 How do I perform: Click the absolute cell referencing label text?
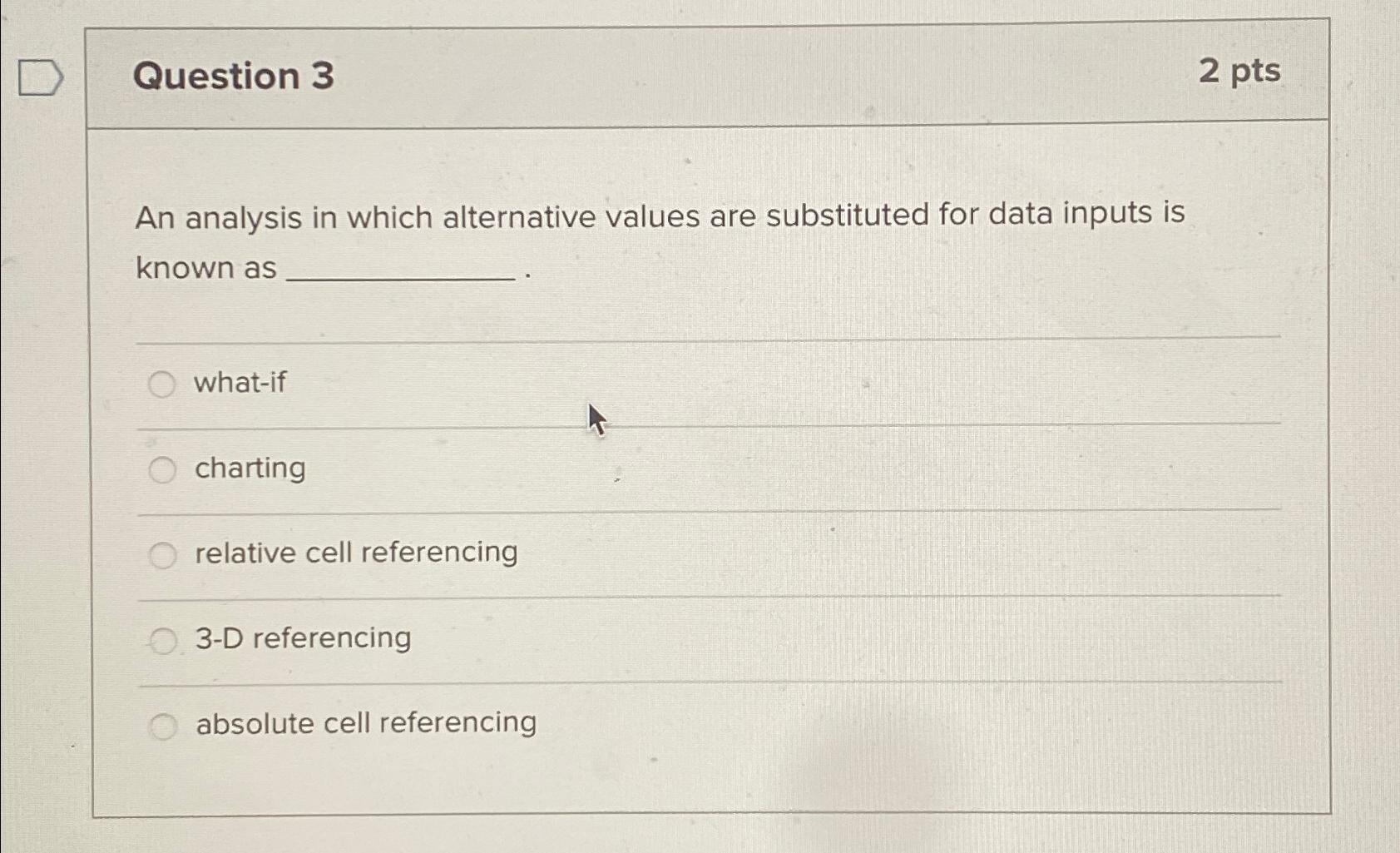[365, 723]
